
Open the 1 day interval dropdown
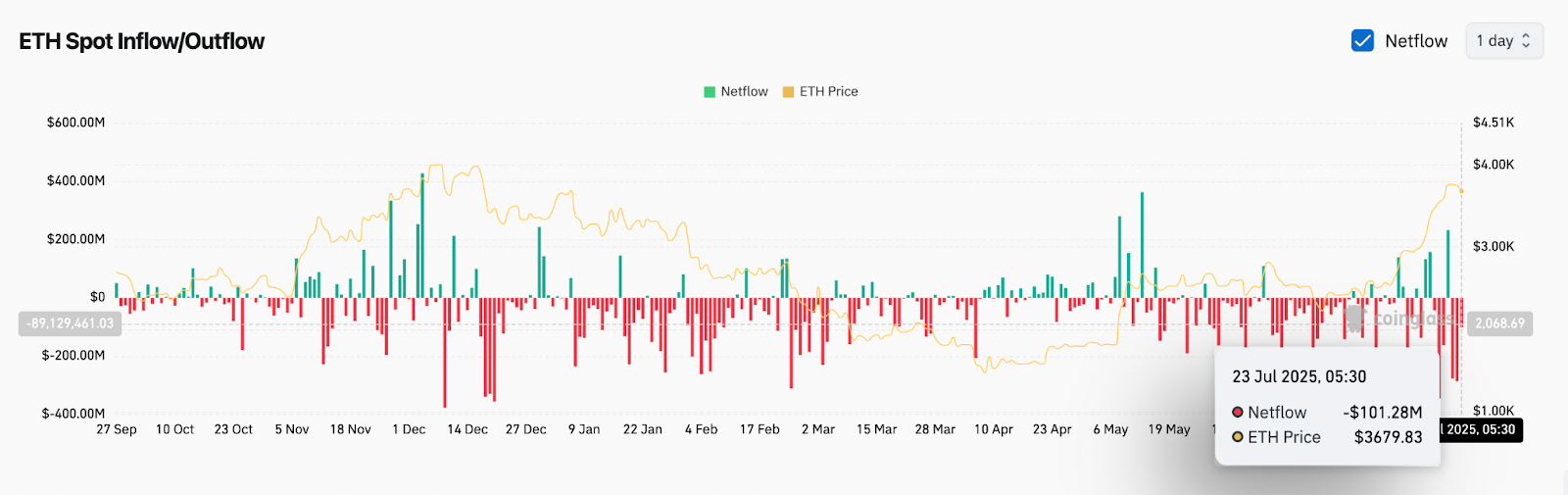point(1504,40)
